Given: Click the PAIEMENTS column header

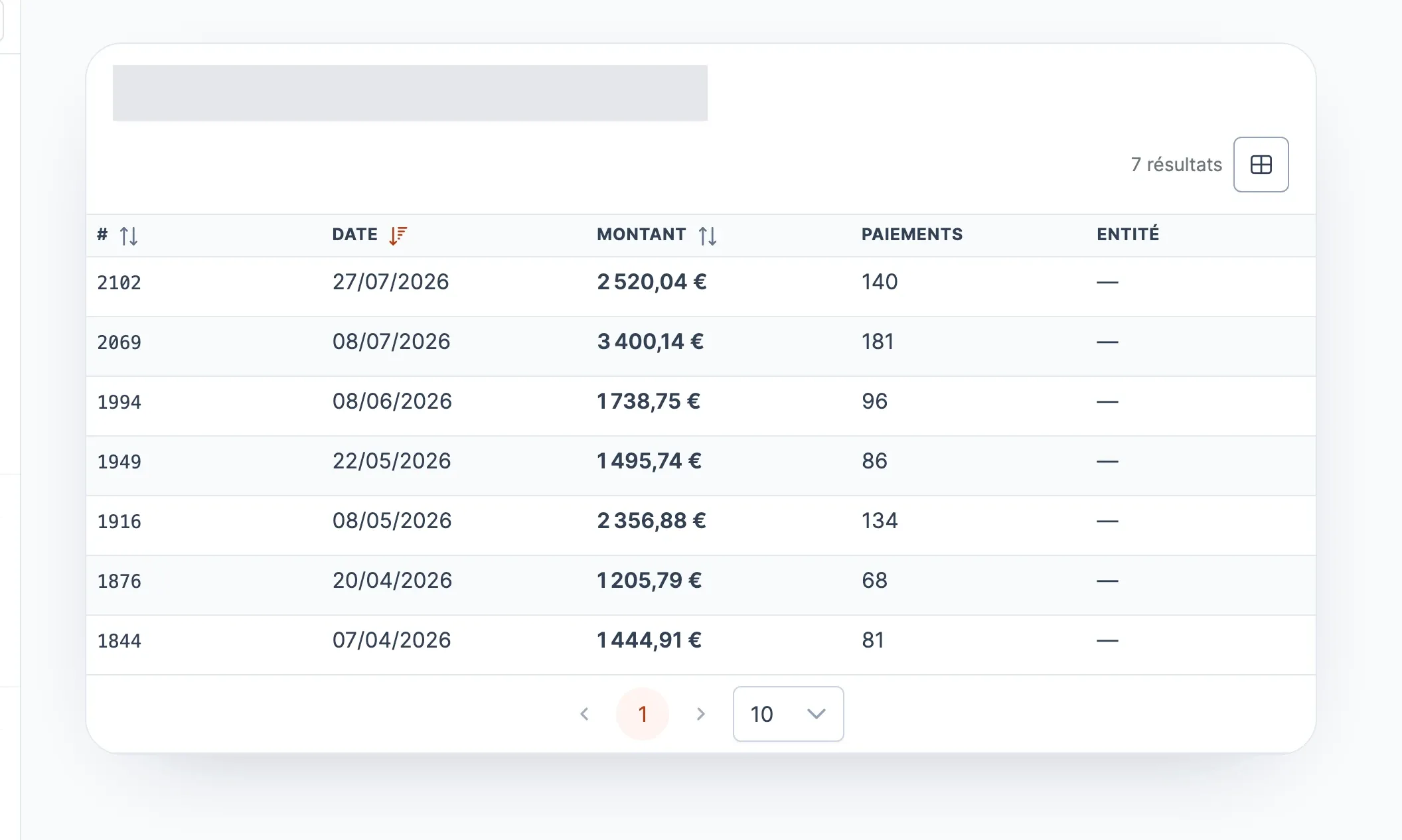Looking at the screenshot, I should click(x=911, y=234).
